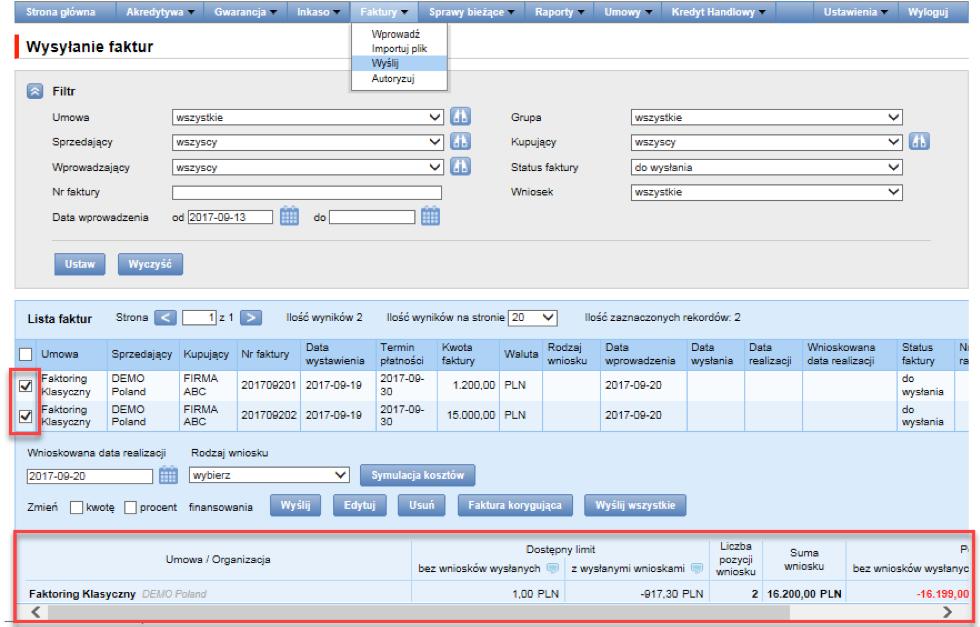The width and height of the screenshot is (980, 627).
Task: Click the Usuń button
Action: tap(421, 505)
